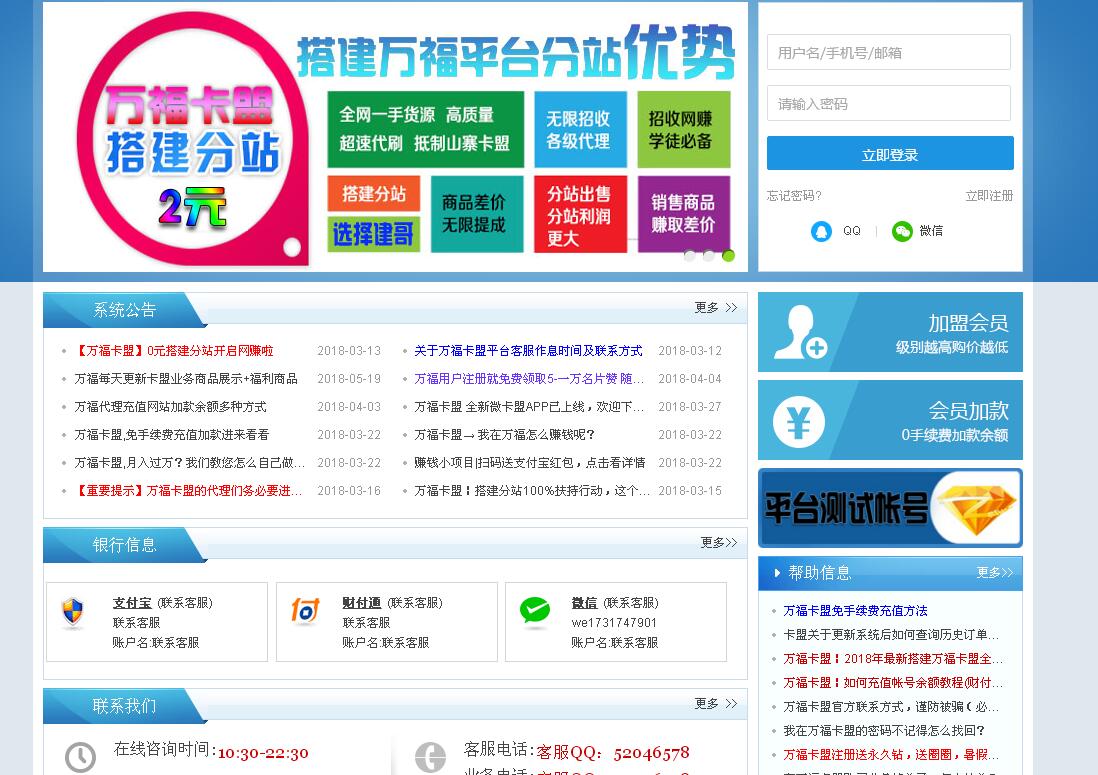Screen dimensions: 1098x775
Task: Select the first banner carousel dot
Action: tap(689, 256)
